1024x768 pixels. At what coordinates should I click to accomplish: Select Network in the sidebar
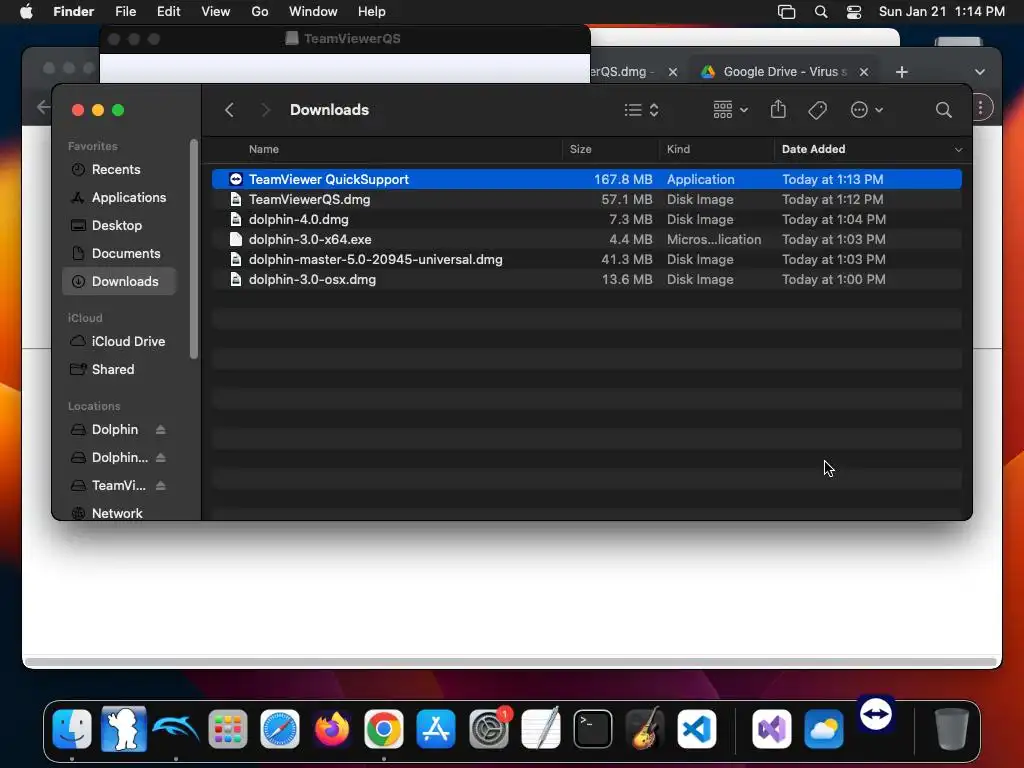tap(120, 513)
